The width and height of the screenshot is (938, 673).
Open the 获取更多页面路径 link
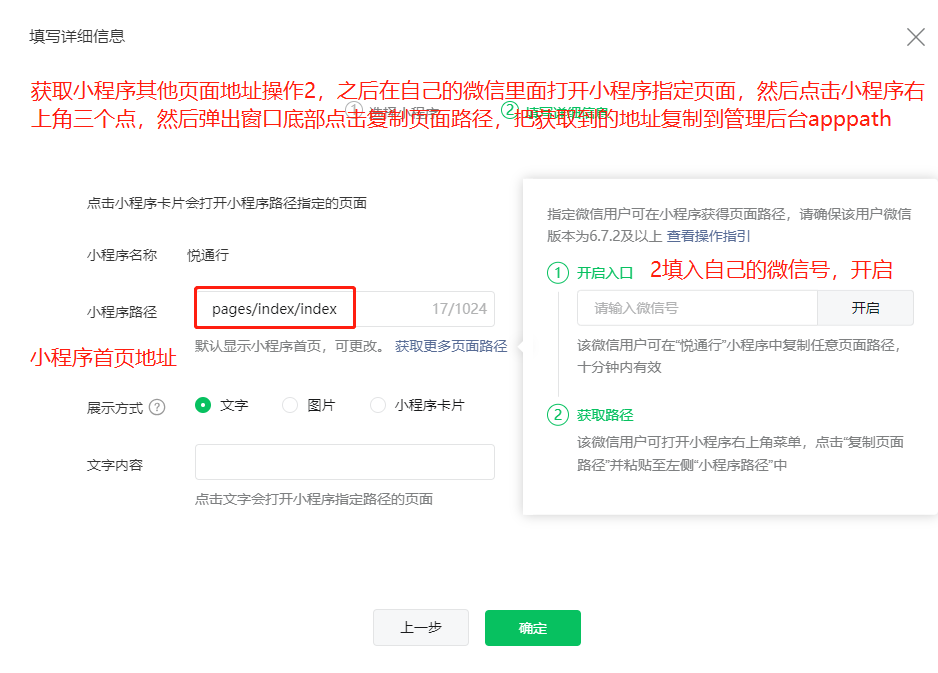[451, 346]
